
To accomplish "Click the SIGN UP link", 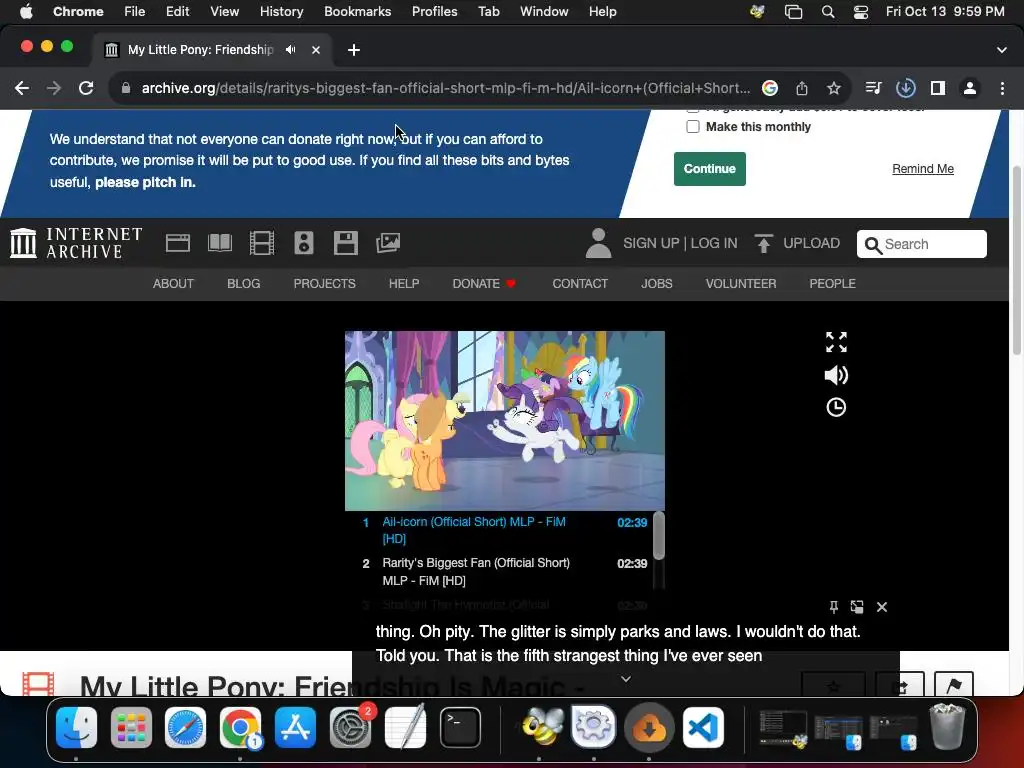I will tap(651, 243).
